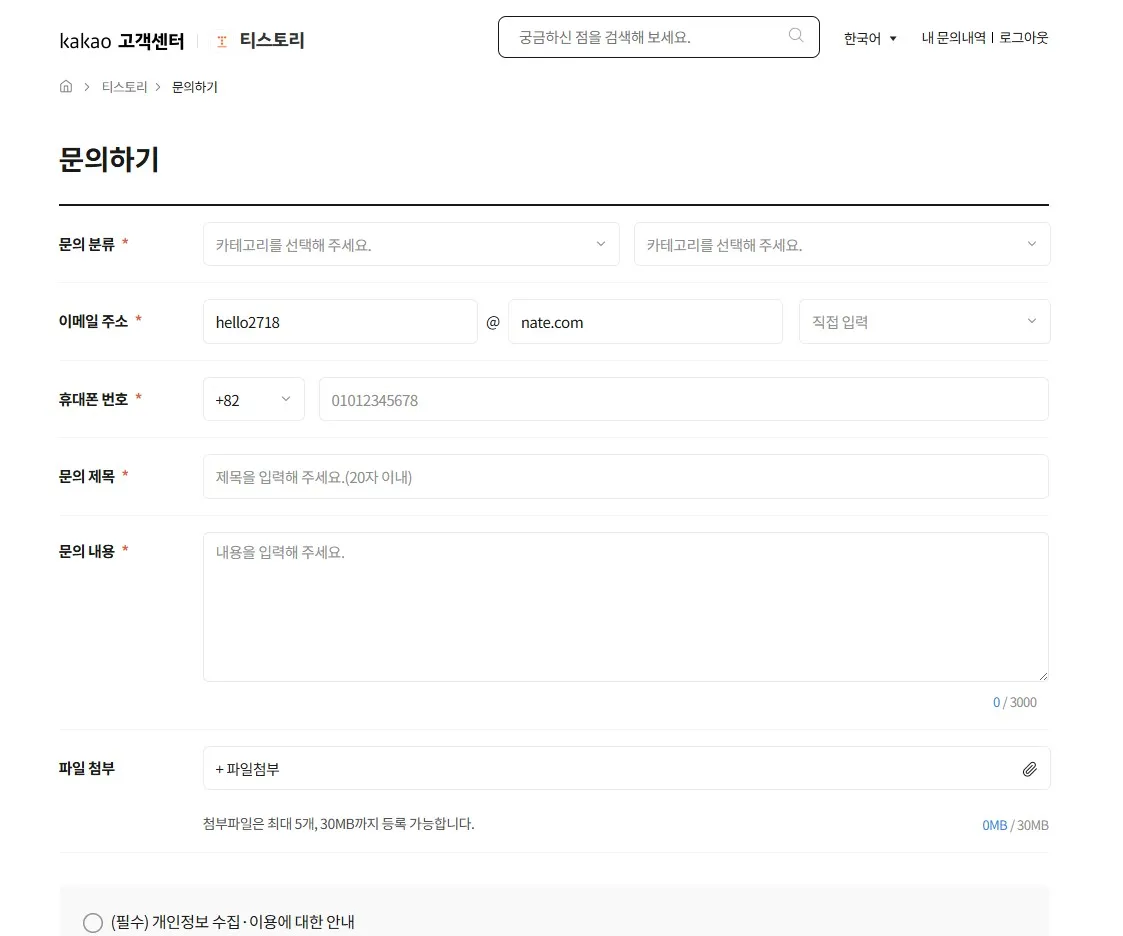Screen dimensions: 1123x936
Task: Click the Tistory logo icon
Action: point(220,41)
